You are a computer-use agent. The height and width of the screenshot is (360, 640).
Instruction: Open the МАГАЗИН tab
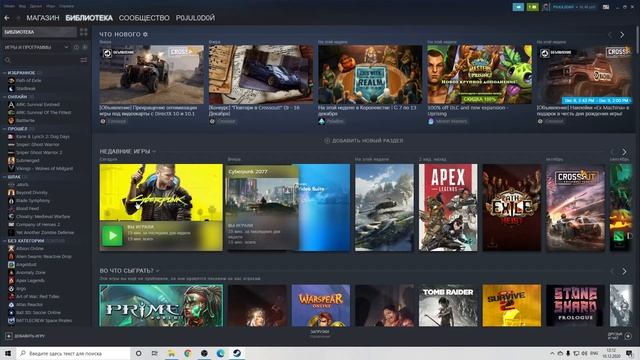pos(43,18)
